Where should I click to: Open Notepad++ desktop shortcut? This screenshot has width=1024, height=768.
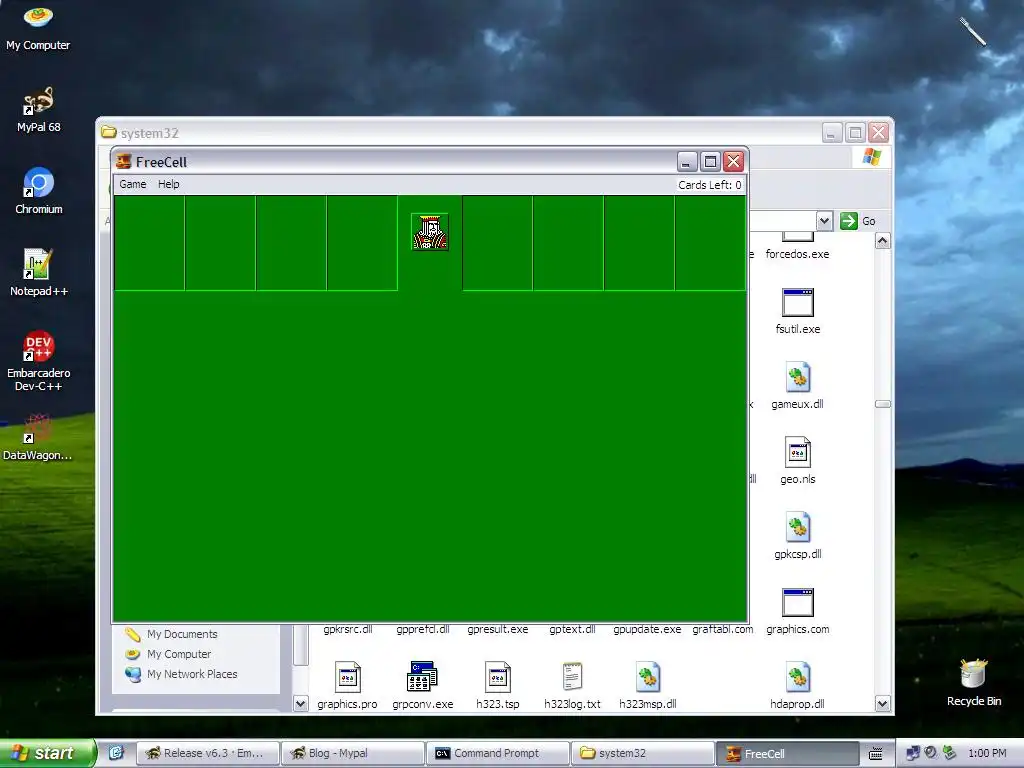[39, 273]
